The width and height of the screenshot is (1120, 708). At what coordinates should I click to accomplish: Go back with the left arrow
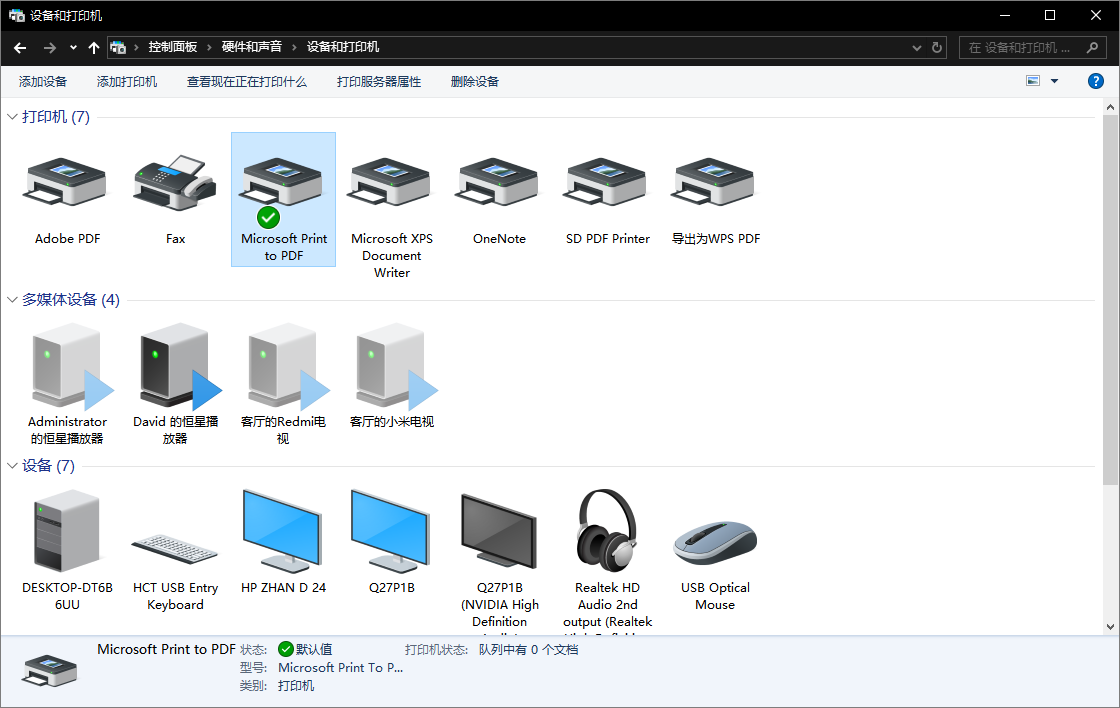point(20,48)
